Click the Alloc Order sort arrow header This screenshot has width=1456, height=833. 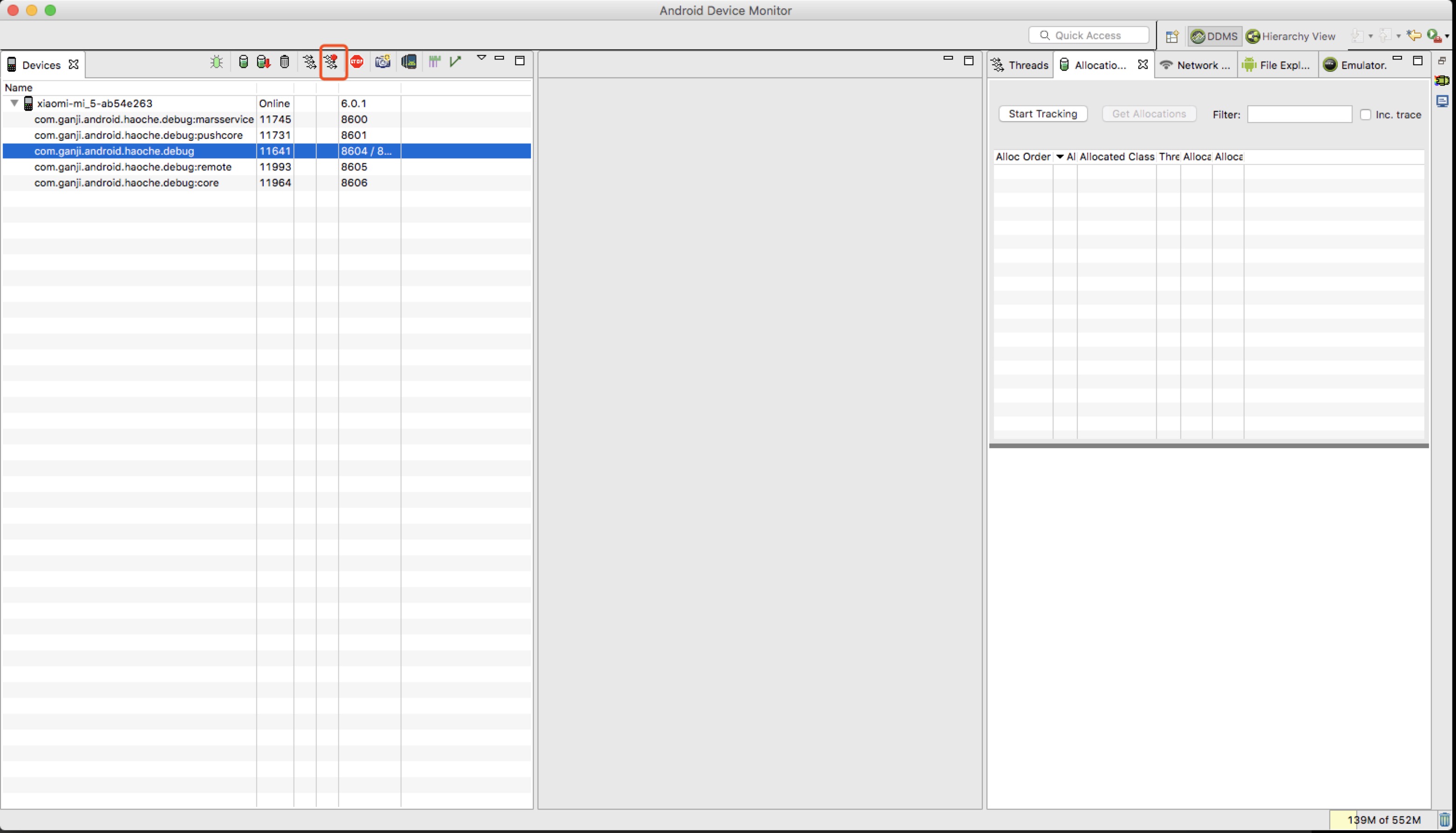tap(1060, 157)
